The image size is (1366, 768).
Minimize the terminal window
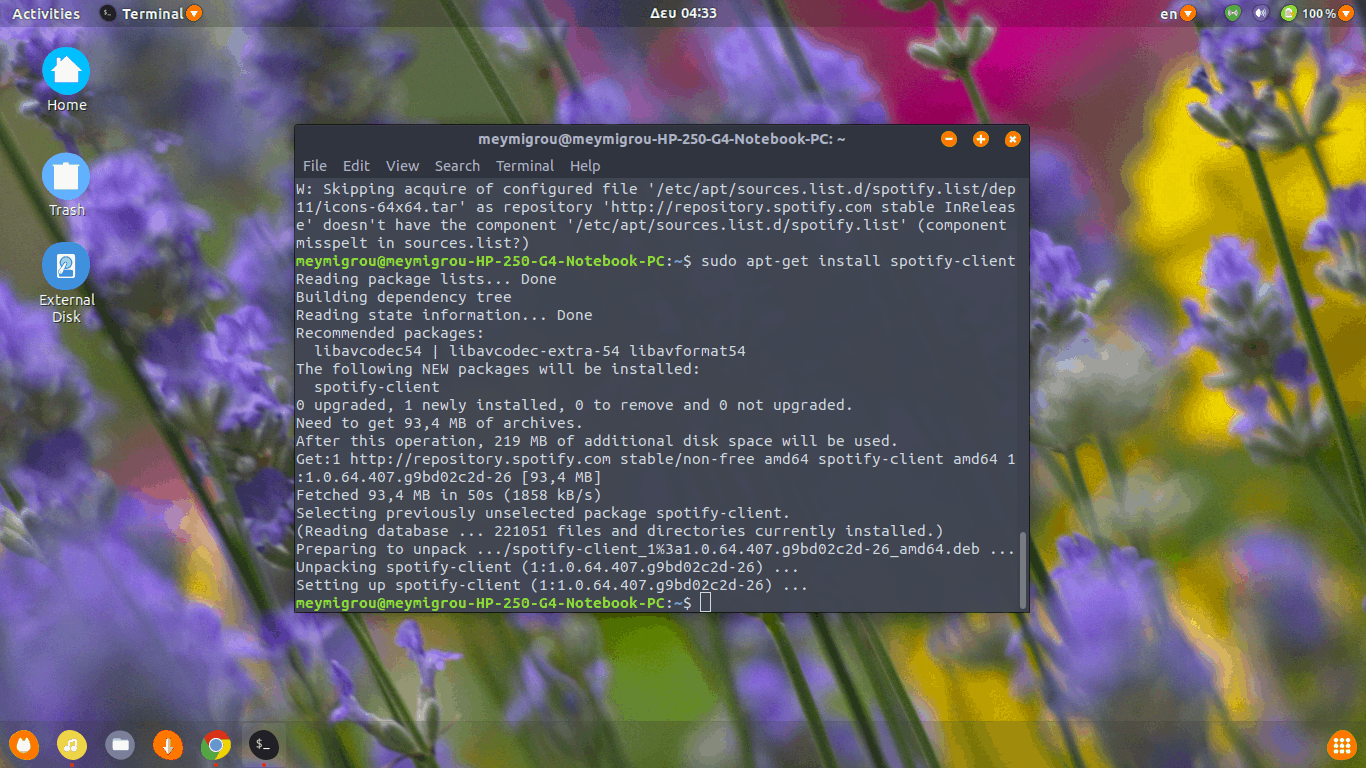[x=949, y=139]
